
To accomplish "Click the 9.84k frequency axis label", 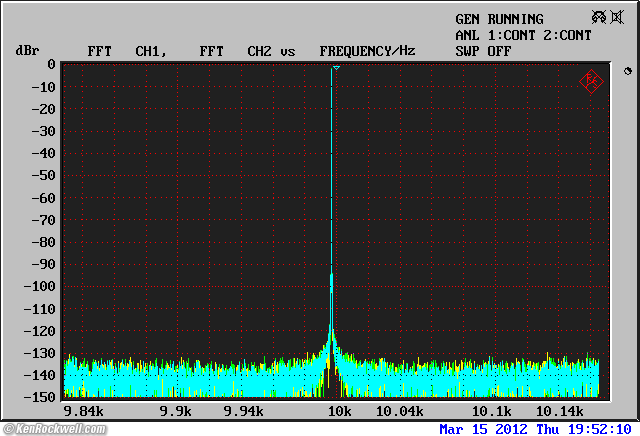I will click(x=84, y=411).
